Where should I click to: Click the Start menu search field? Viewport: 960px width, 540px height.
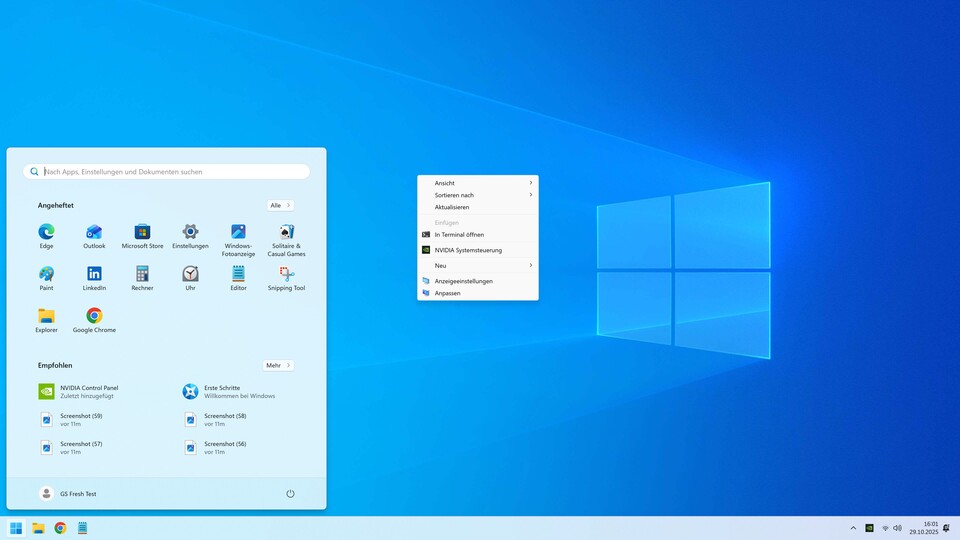point(167,171)
